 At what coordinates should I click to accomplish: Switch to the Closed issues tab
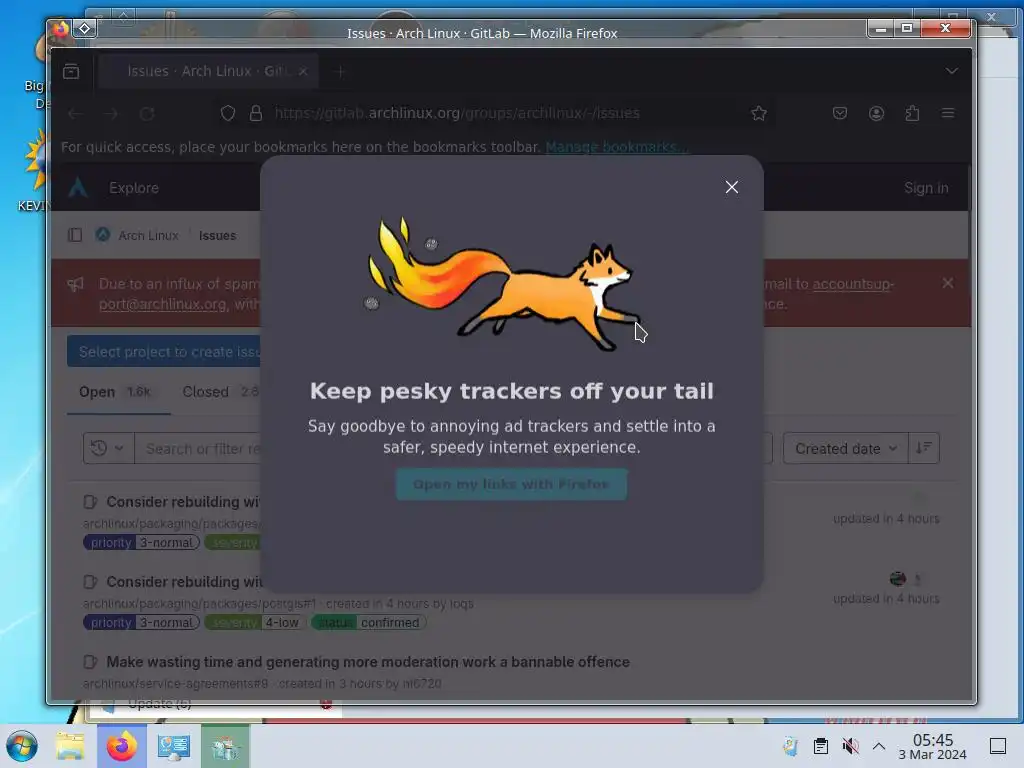(221, 392)
